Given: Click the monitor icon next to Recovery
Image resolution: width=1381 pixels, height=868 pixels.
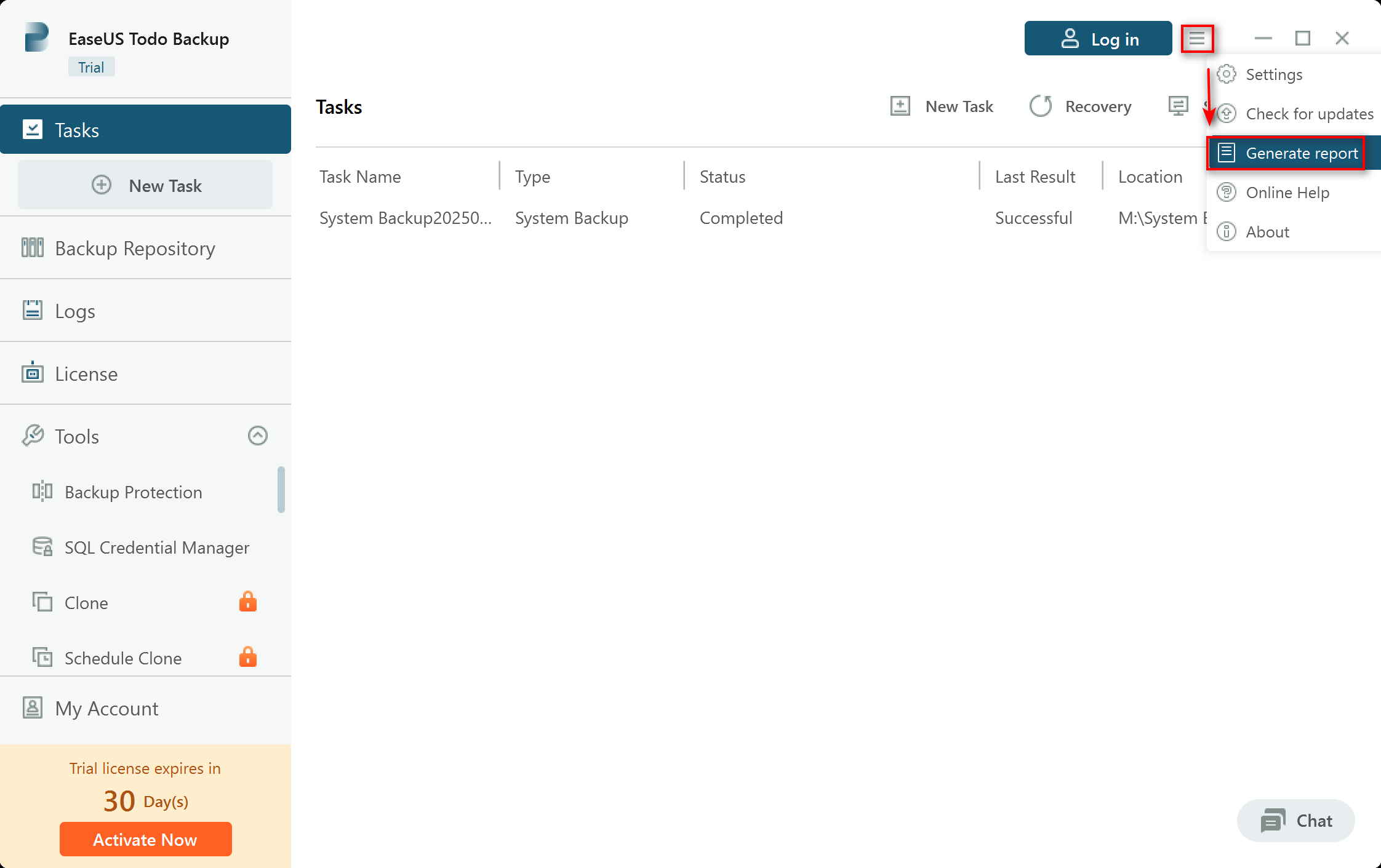Looking at the screenshot, I should pyautogui.click(x=1178, y=106).
